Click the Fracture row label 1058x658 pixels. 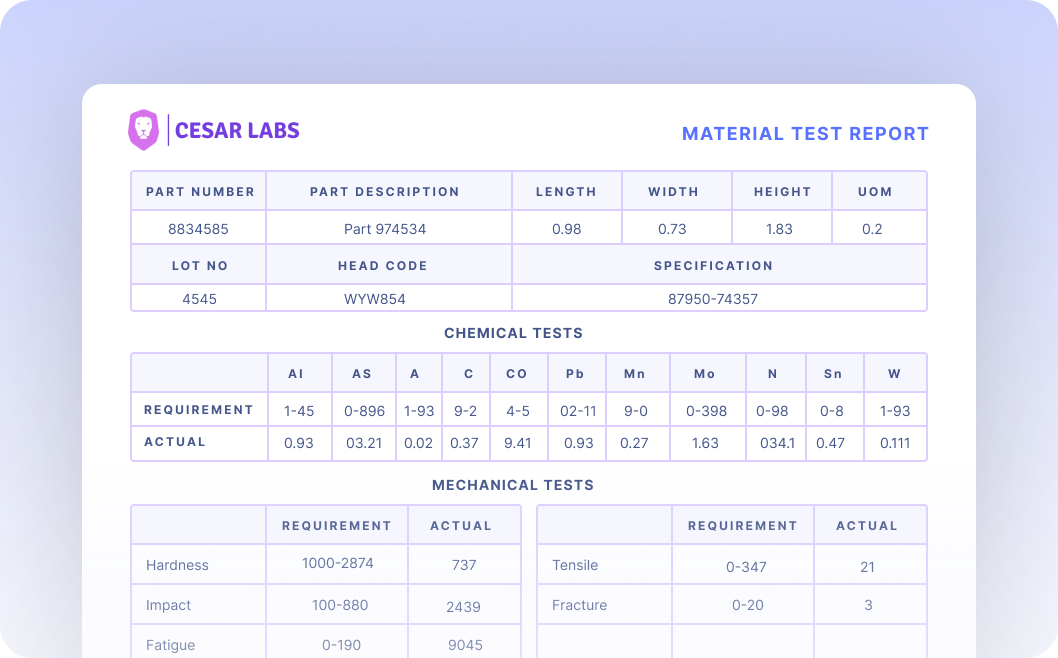point(579,605)
